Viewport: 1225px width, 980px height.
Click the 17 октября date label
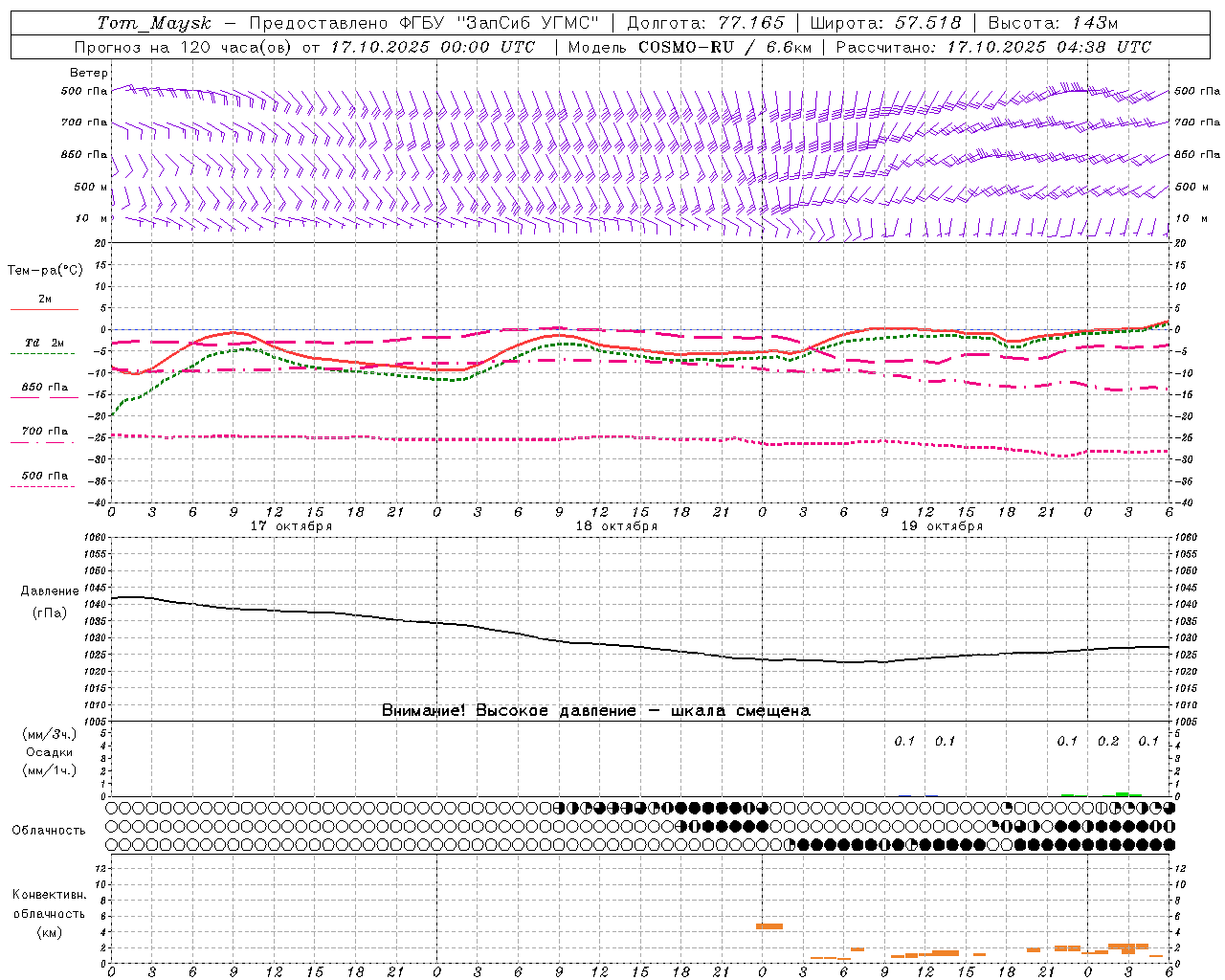tap(291, 526)
